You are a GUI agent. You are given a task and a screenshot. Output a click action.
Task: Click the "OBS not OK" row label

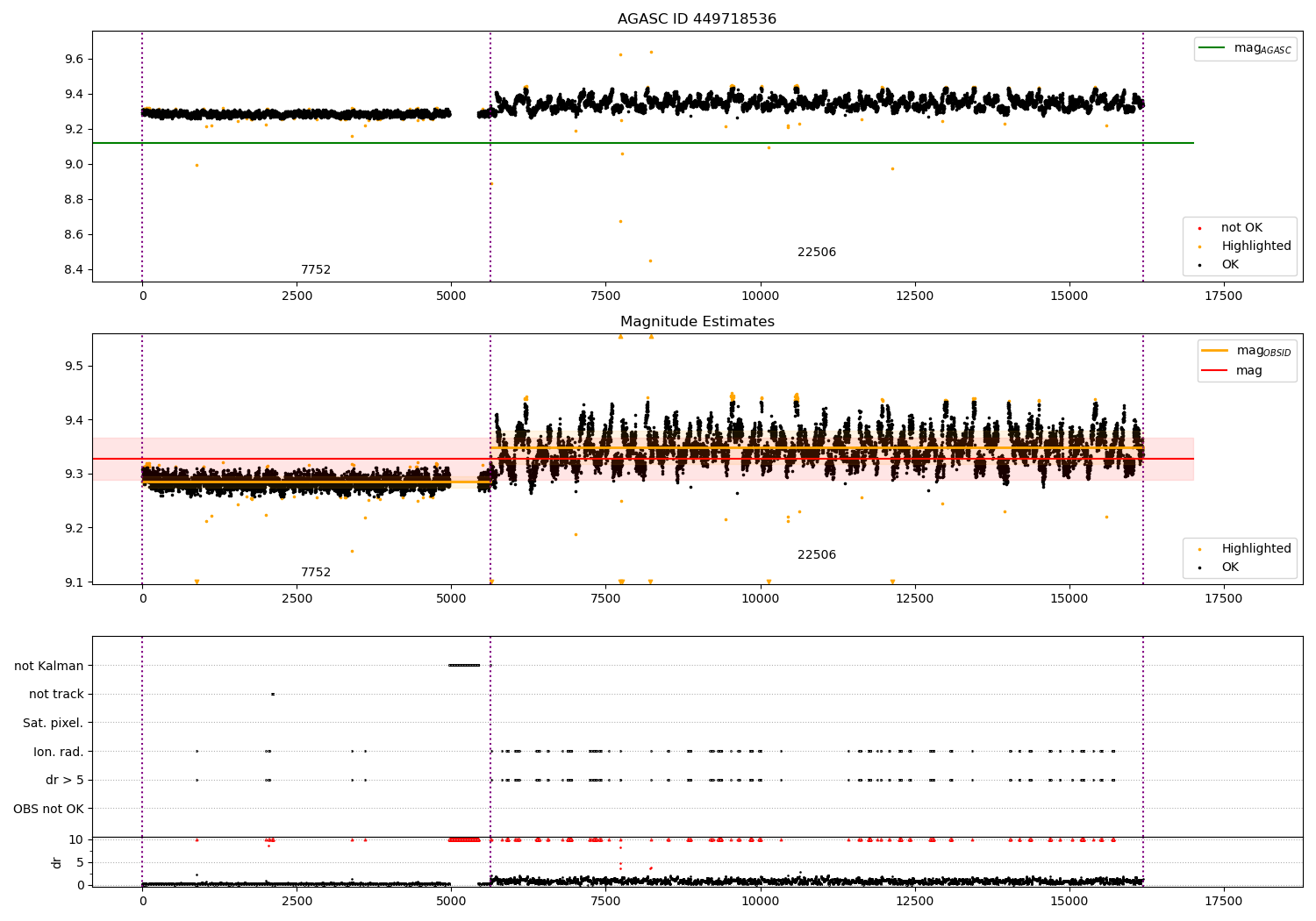[49, 809]
